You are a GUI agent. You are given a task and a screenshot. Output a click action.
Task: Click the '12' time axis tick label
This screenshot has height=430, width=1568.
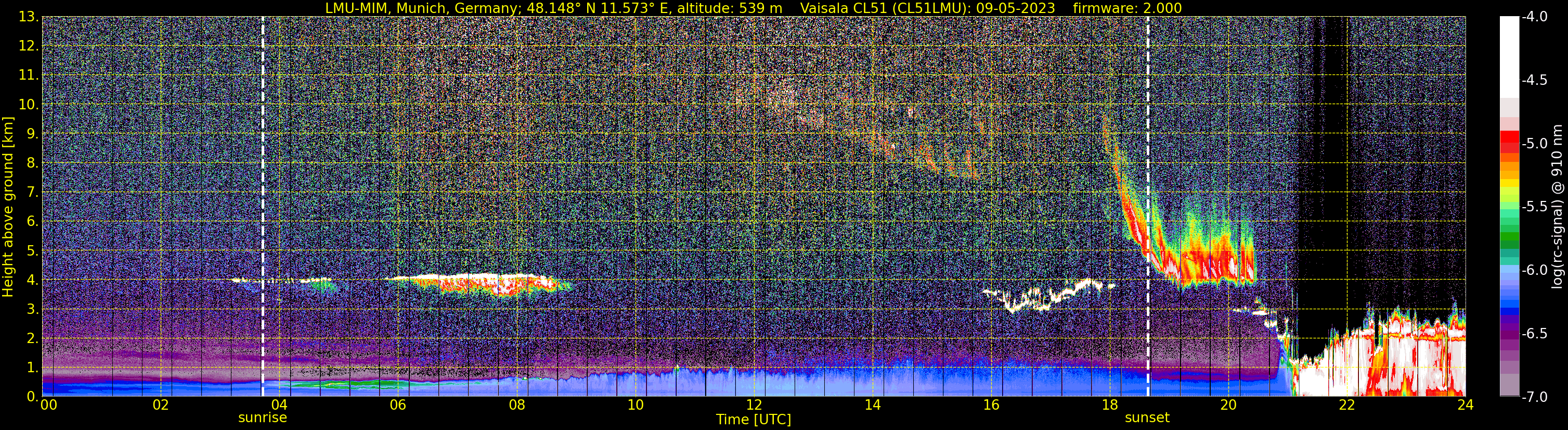[x=754, y=405]
